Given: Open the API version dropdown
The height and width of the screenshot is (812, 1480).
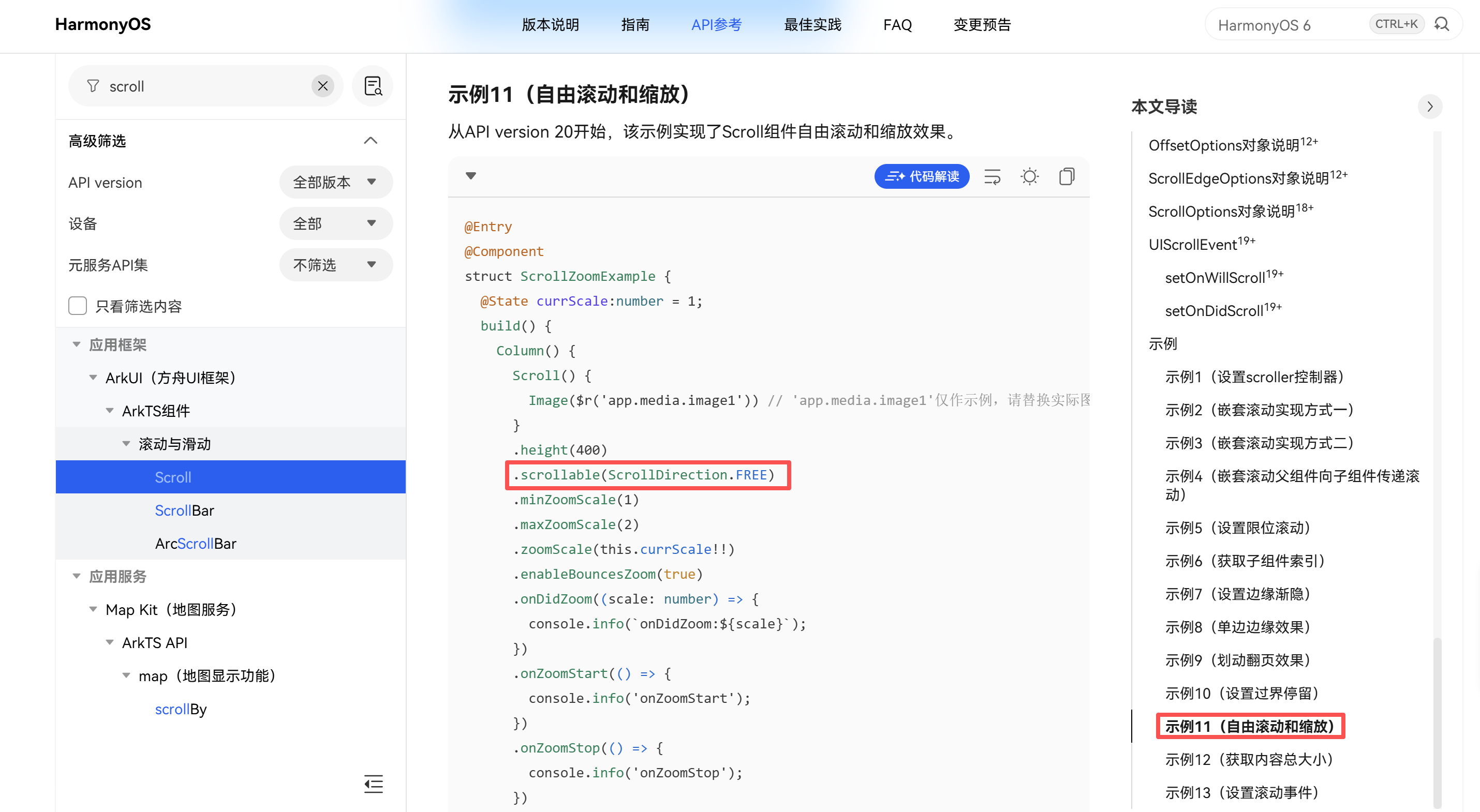Looking at the screenshot, I should click(336, 182).
